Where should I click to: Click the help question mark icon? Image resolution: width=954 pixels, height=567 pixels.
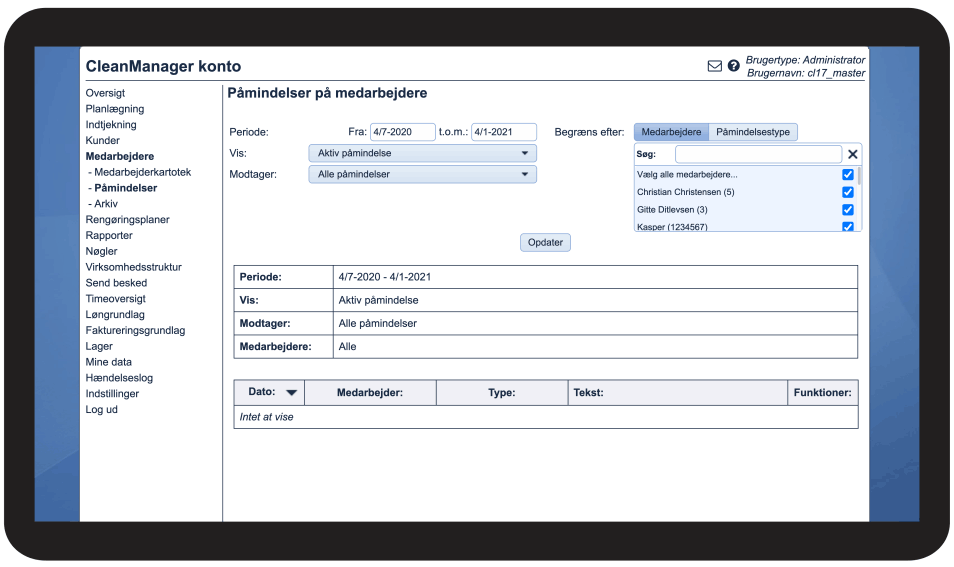(734, 66)
